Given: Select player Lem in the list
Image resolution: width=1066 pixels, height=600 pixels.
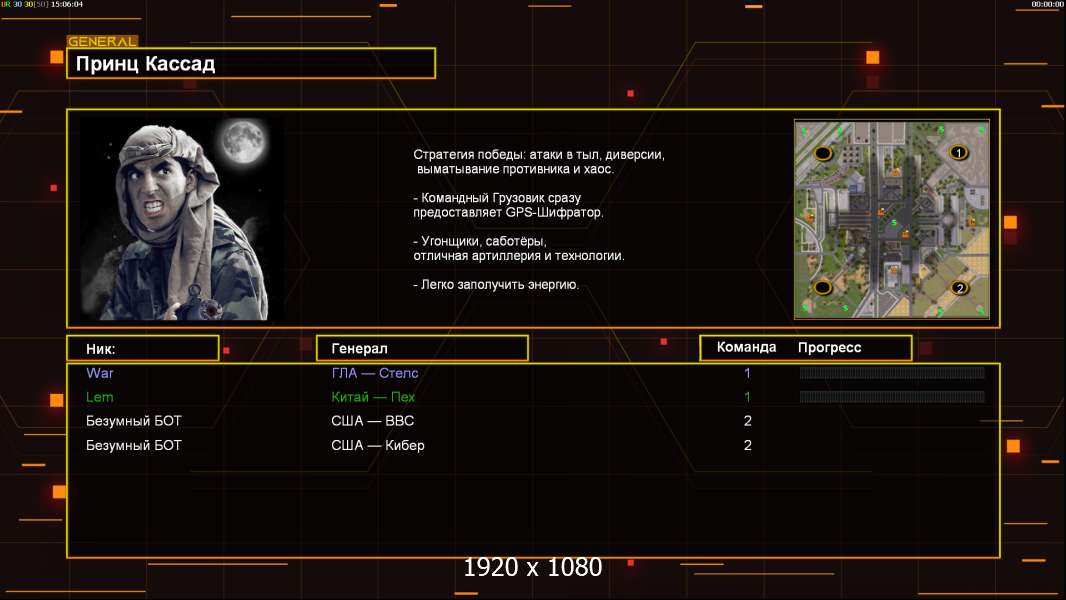Looking at the screenshot, I should [100, 397].
